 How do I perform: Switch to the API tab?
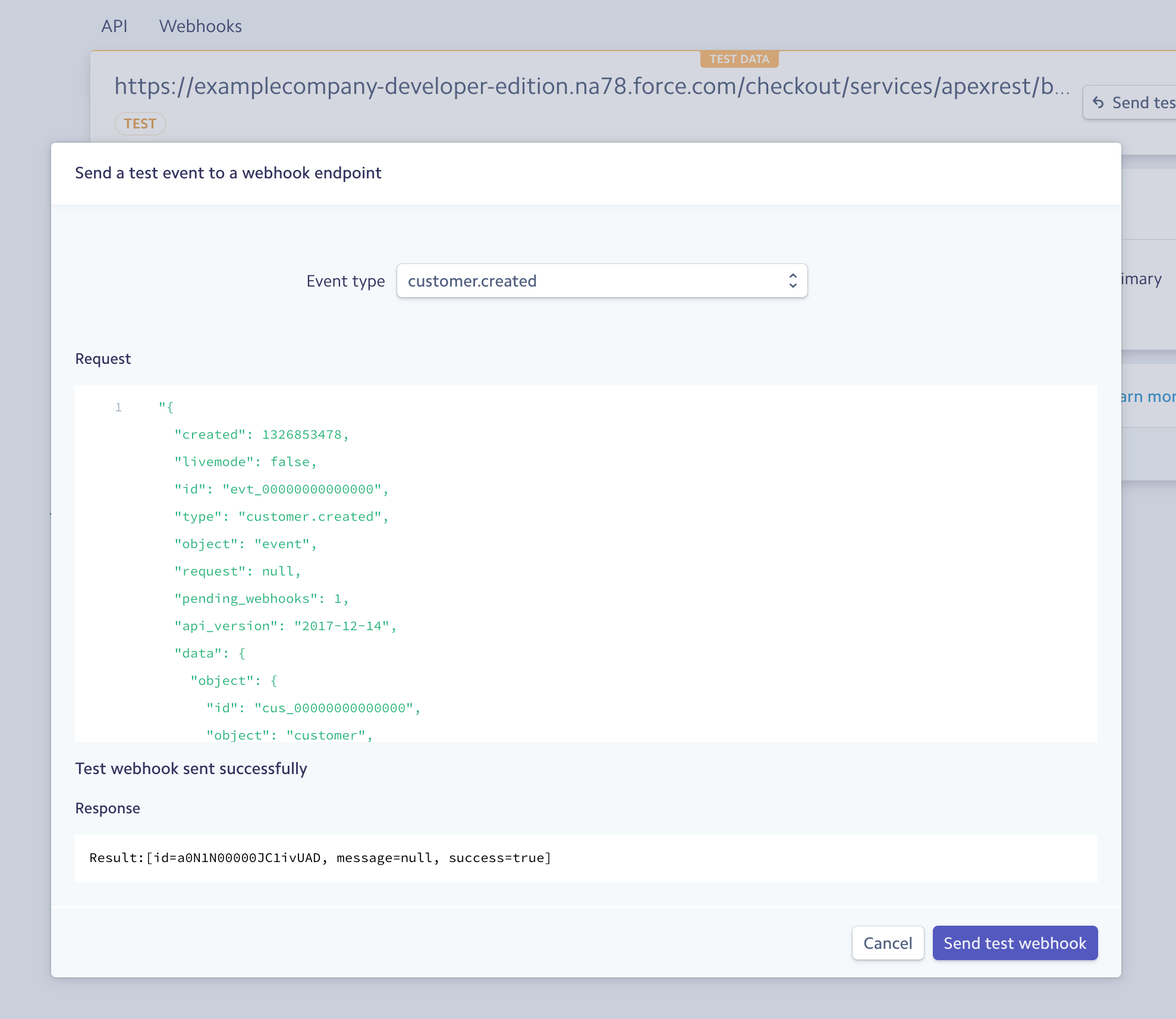click(x=114, y=26)
